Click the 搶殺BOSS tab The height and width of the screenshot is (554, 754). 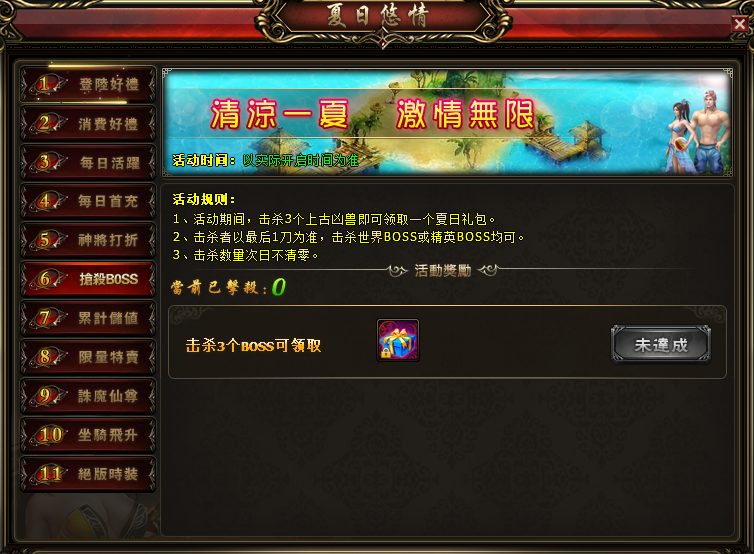click(x=88, y=279)
